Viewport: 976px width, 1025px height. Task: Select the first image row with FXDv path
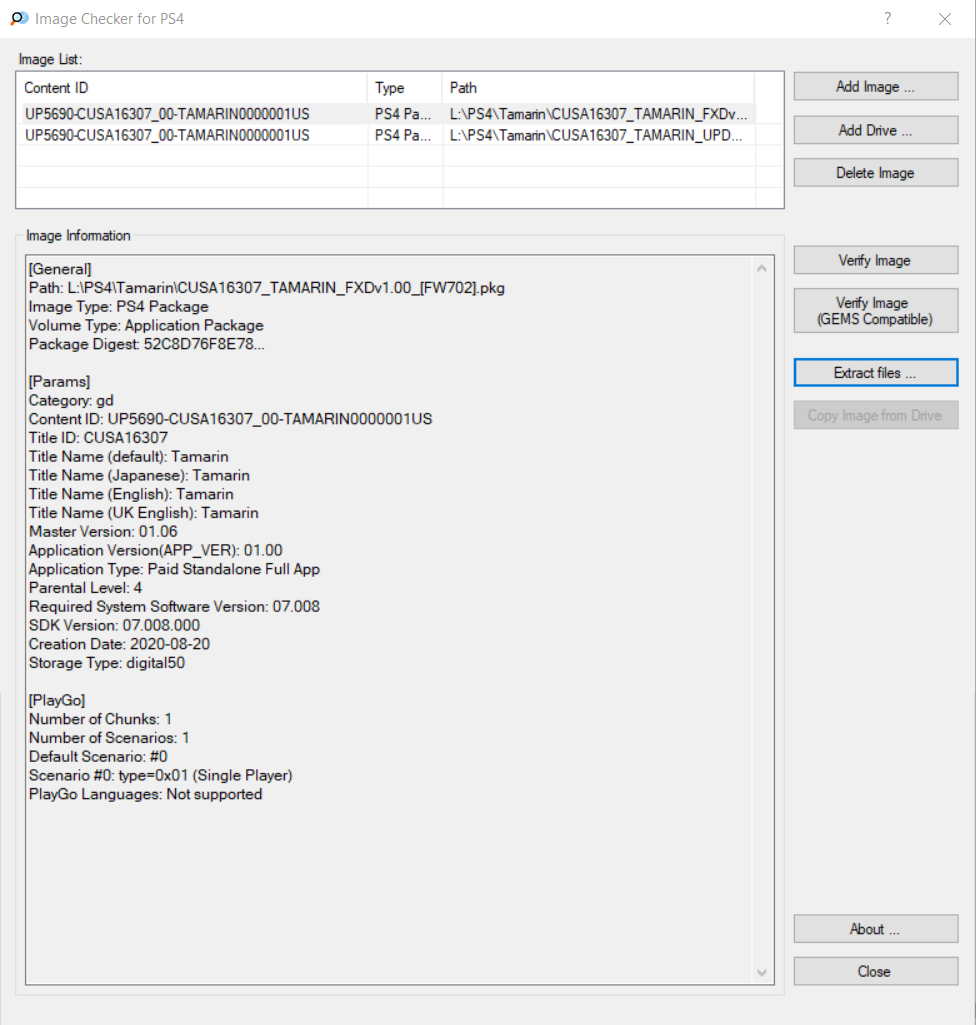pos(388,114)
